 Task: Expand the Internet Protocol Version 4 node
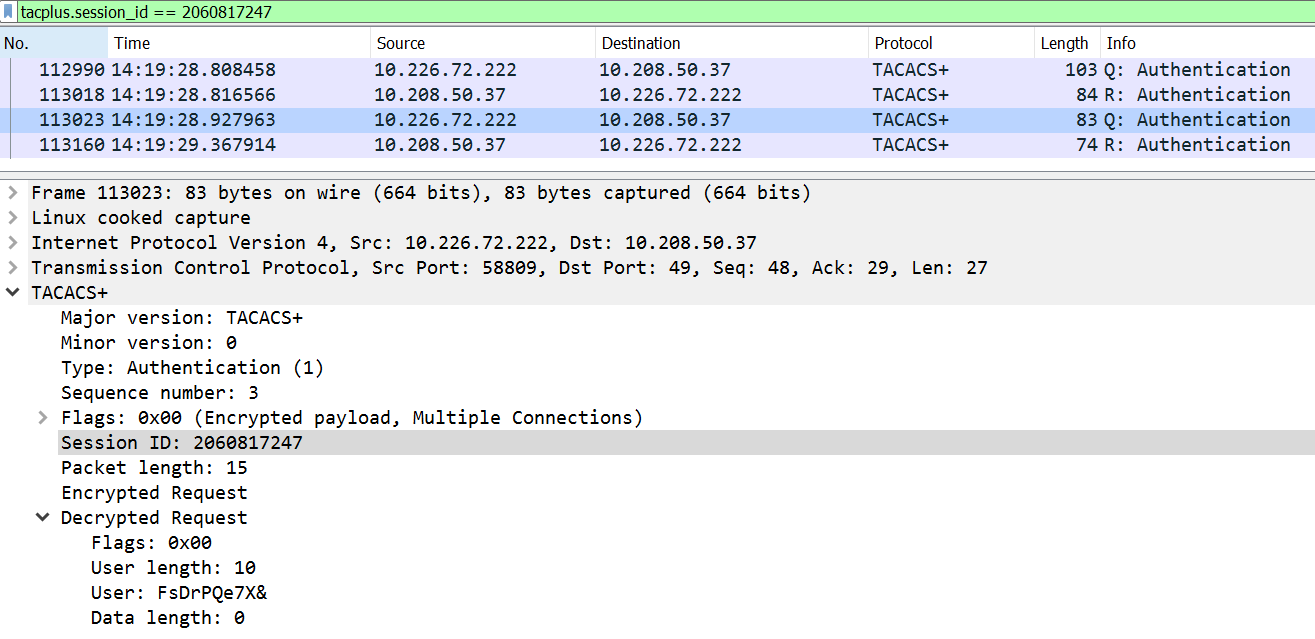pos(13,242)
